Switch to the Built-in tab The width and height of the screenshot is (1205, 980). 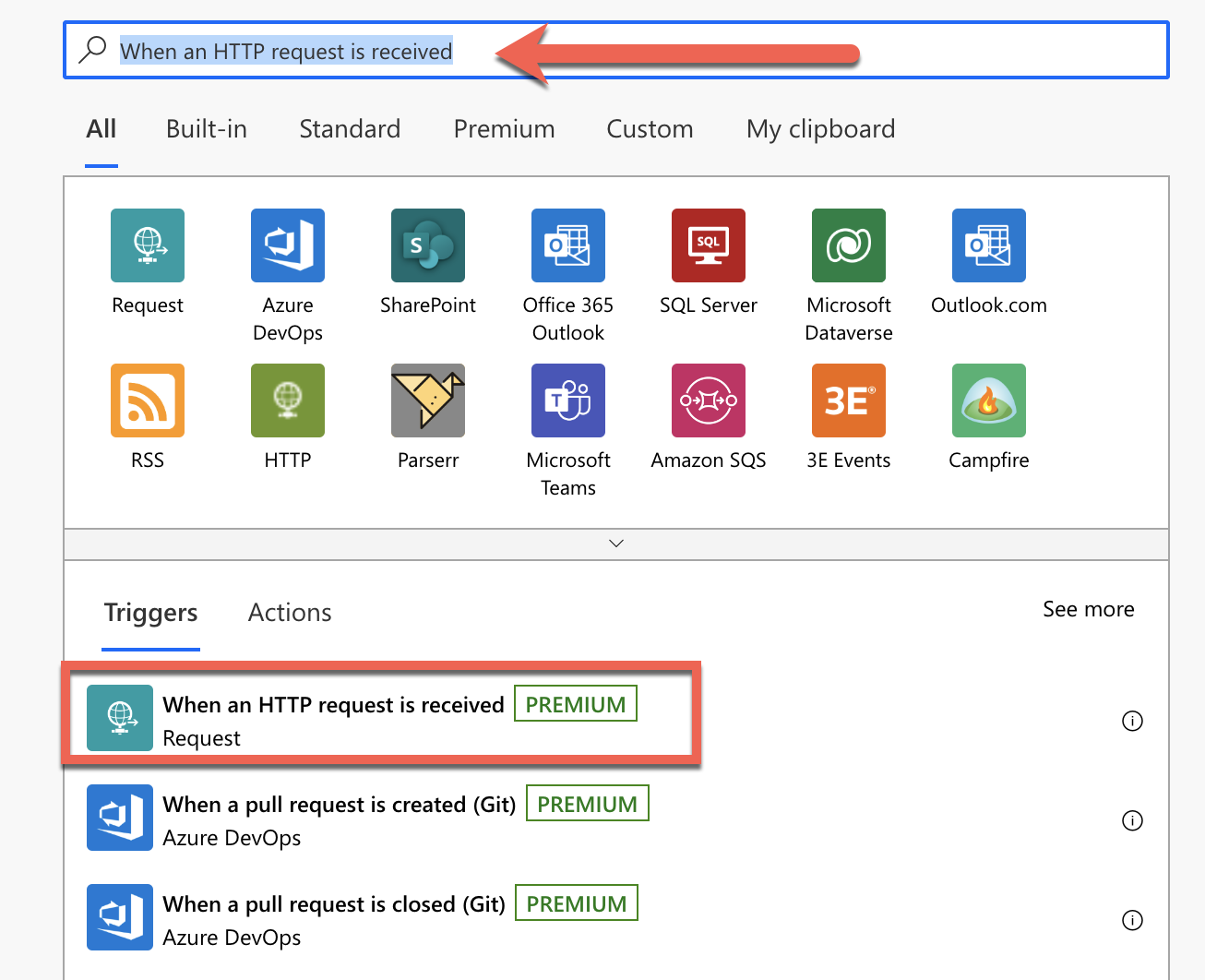[x=207, y=129]
